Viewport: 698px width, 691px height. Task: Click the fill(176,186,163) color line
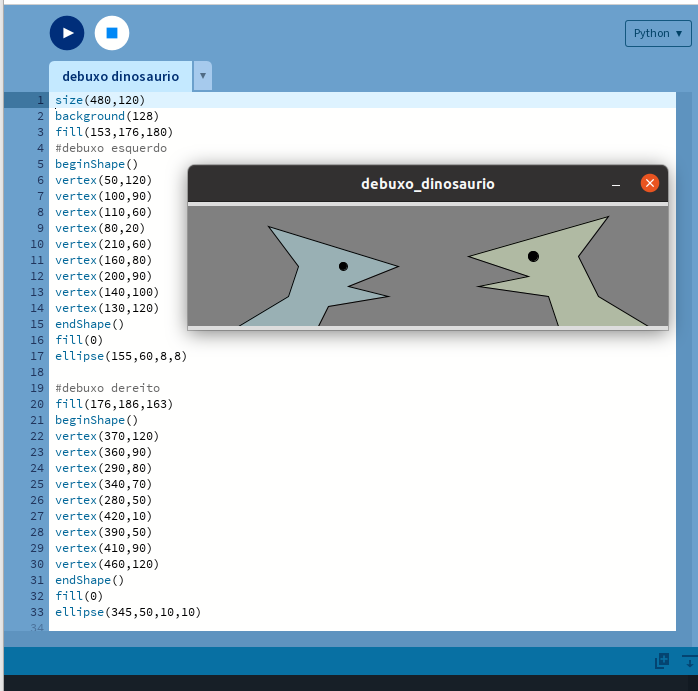point(113,404)
